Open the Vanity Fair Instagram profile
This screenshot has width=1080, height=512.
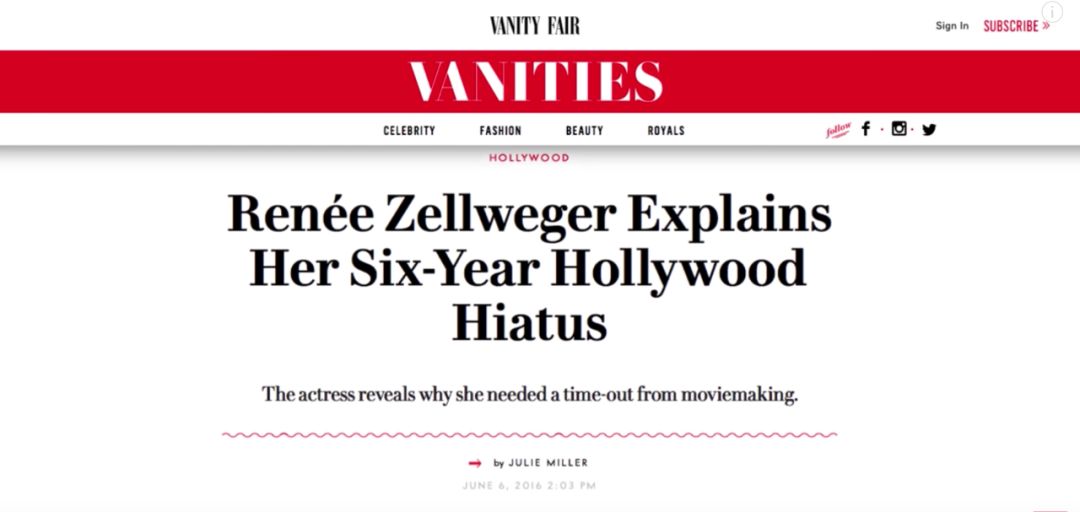coord(899,129)
